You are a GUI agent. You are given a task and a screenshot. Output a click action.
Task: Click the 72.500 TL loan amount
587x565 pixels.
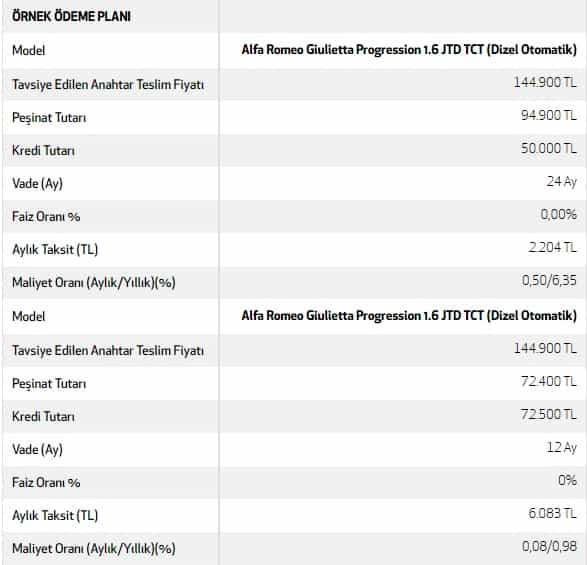(x=548, y=414)
